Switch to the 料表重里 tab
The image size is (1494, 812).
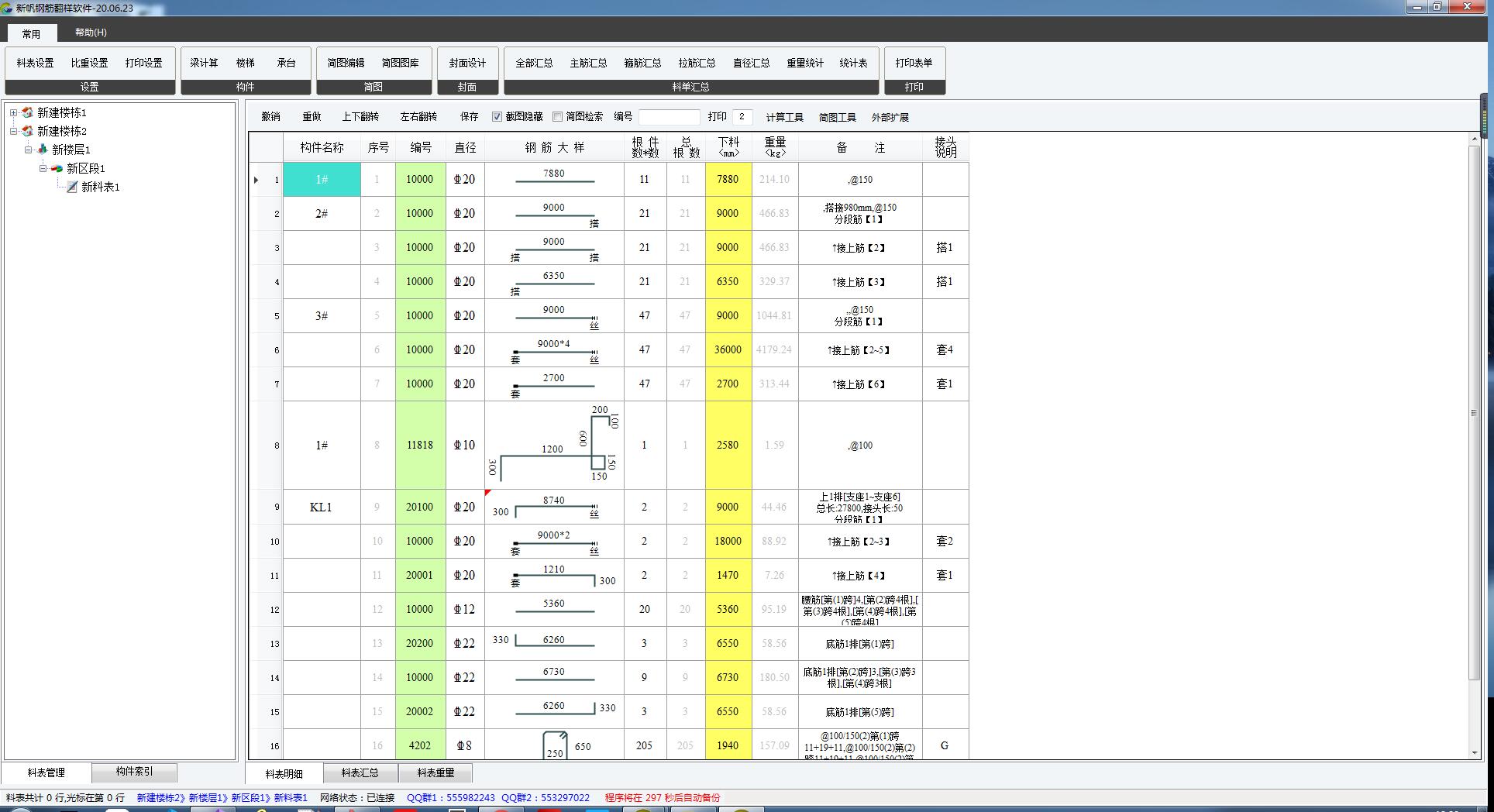pyautogui.click(x=435, y=772)
